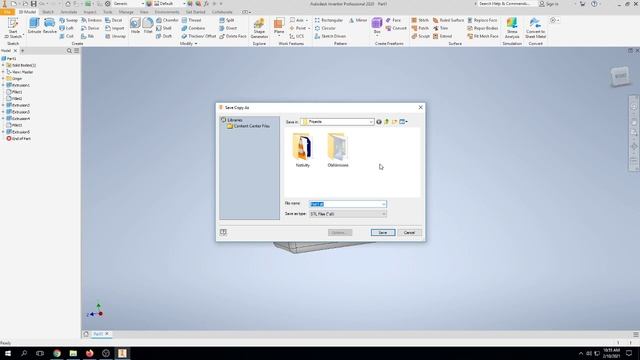Close the Save Copy As dialog
Viewport: 640px width, 360px height.
tap(420, 107)
